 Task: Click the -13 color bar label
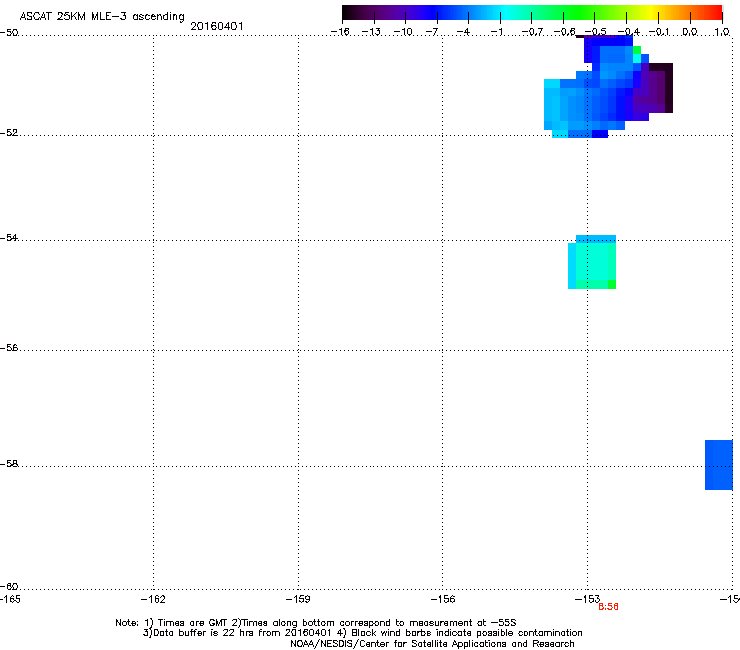[371, 32]
